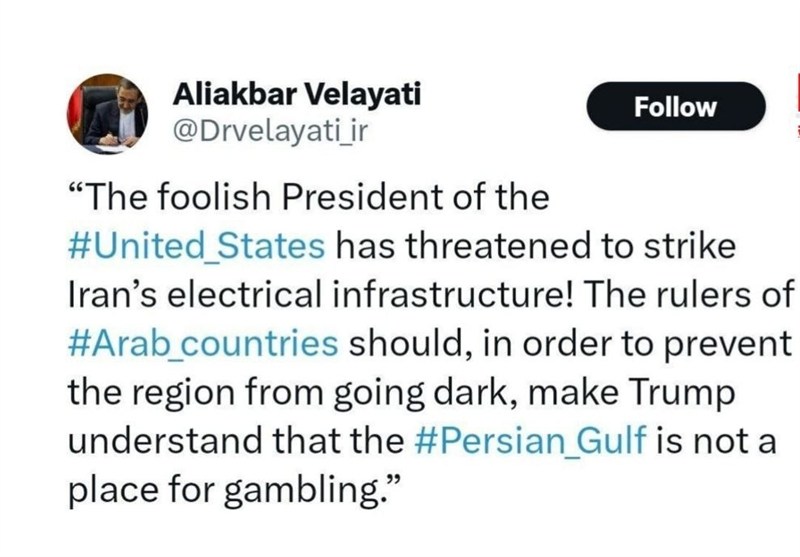The height and width of the screenshot is (557, 800).
Task: Open the Aliakbar Velayati display name
Action: click(x=297, y=95)
